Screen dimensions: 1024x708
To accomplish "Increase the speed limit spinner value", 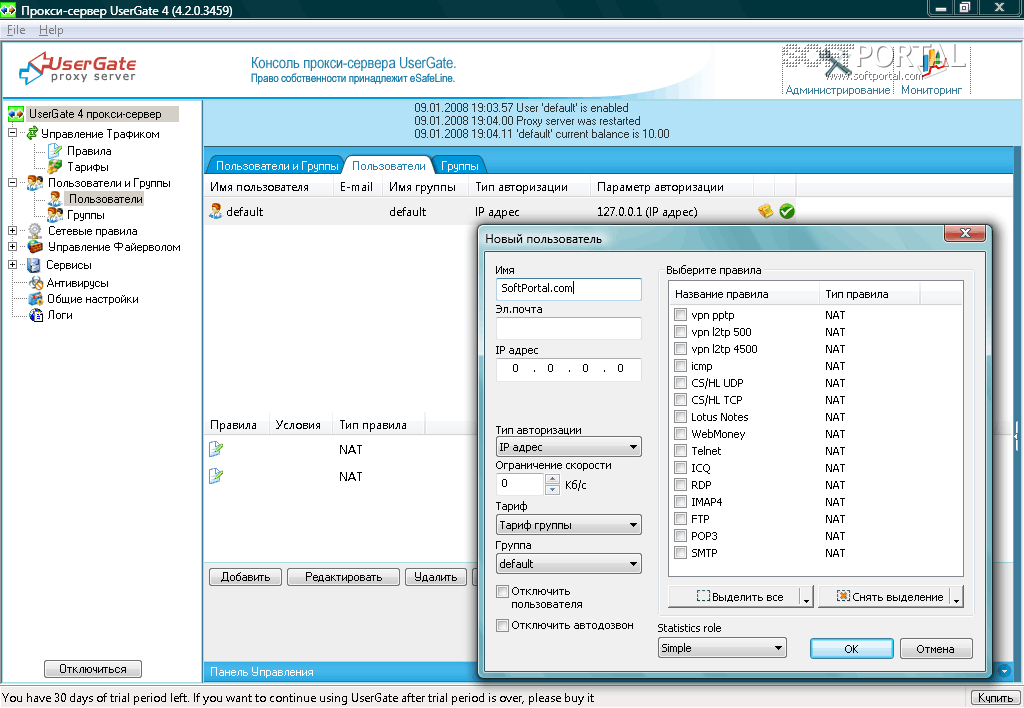I will (552, 479).
